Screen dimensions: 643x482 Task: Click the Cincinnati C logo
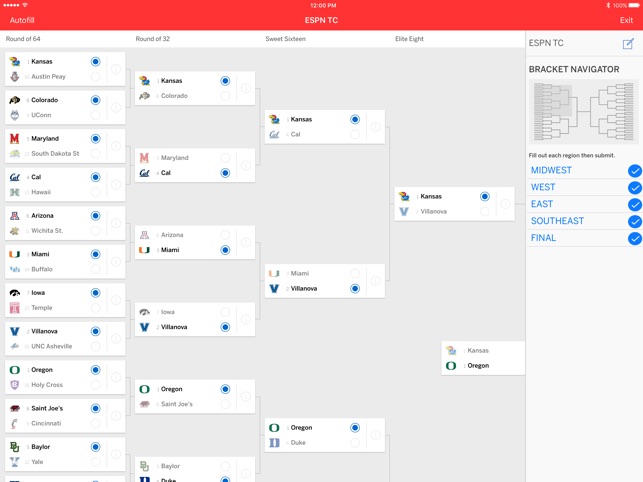(15, 423)
